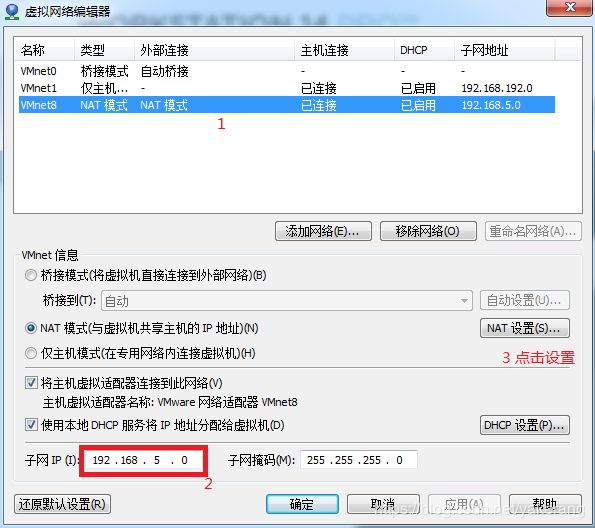Screen dimensions: 595x528
Task: Open DHCP 设置(P)... dialog
Action: 525,425
